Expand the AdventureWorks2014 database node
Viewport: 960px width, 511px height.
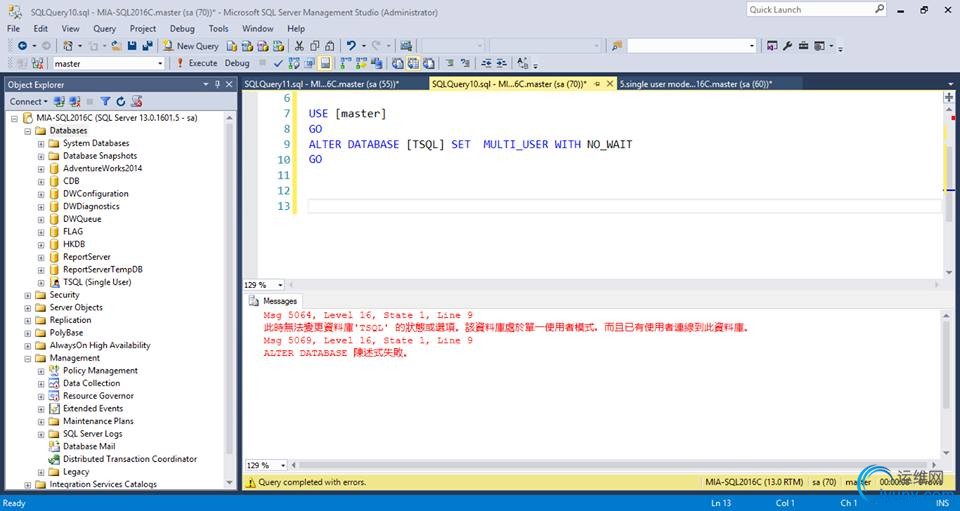point(41,169)
